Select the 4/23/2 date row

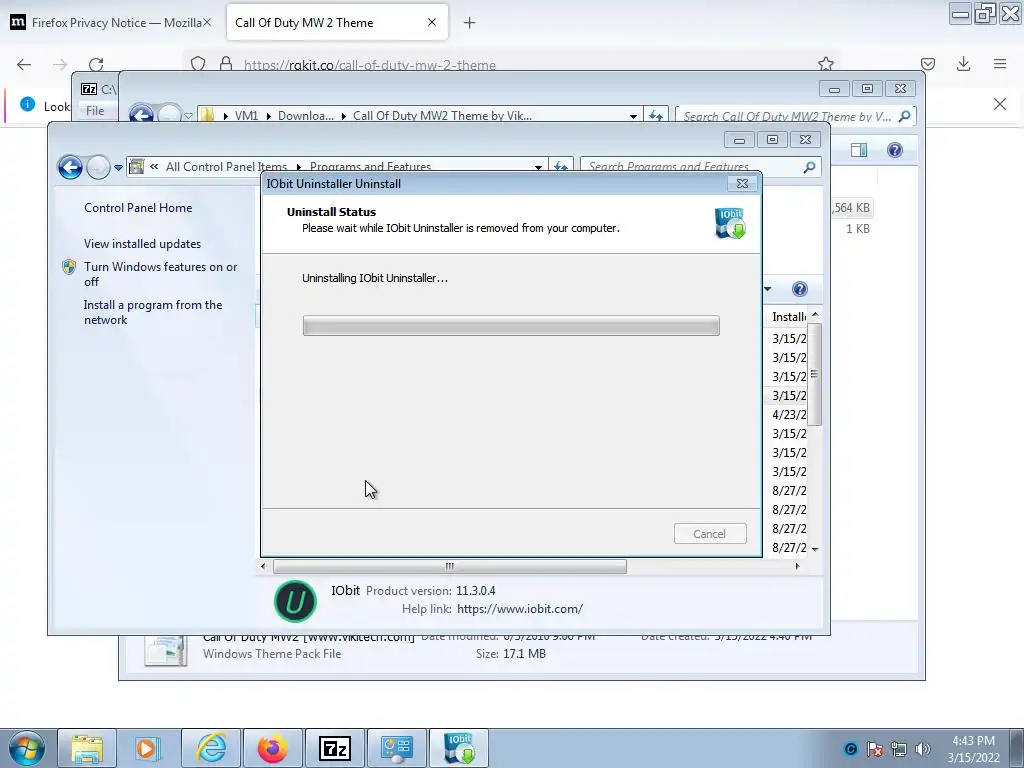[x=788, y=415]
